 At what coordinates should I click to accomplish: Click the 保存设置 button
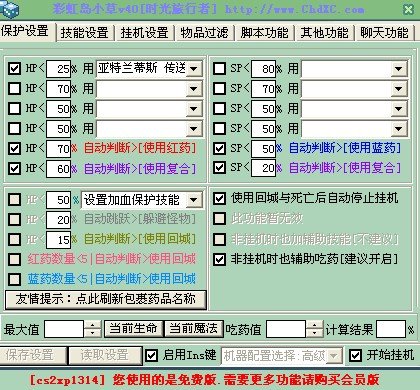coord(33,355)
